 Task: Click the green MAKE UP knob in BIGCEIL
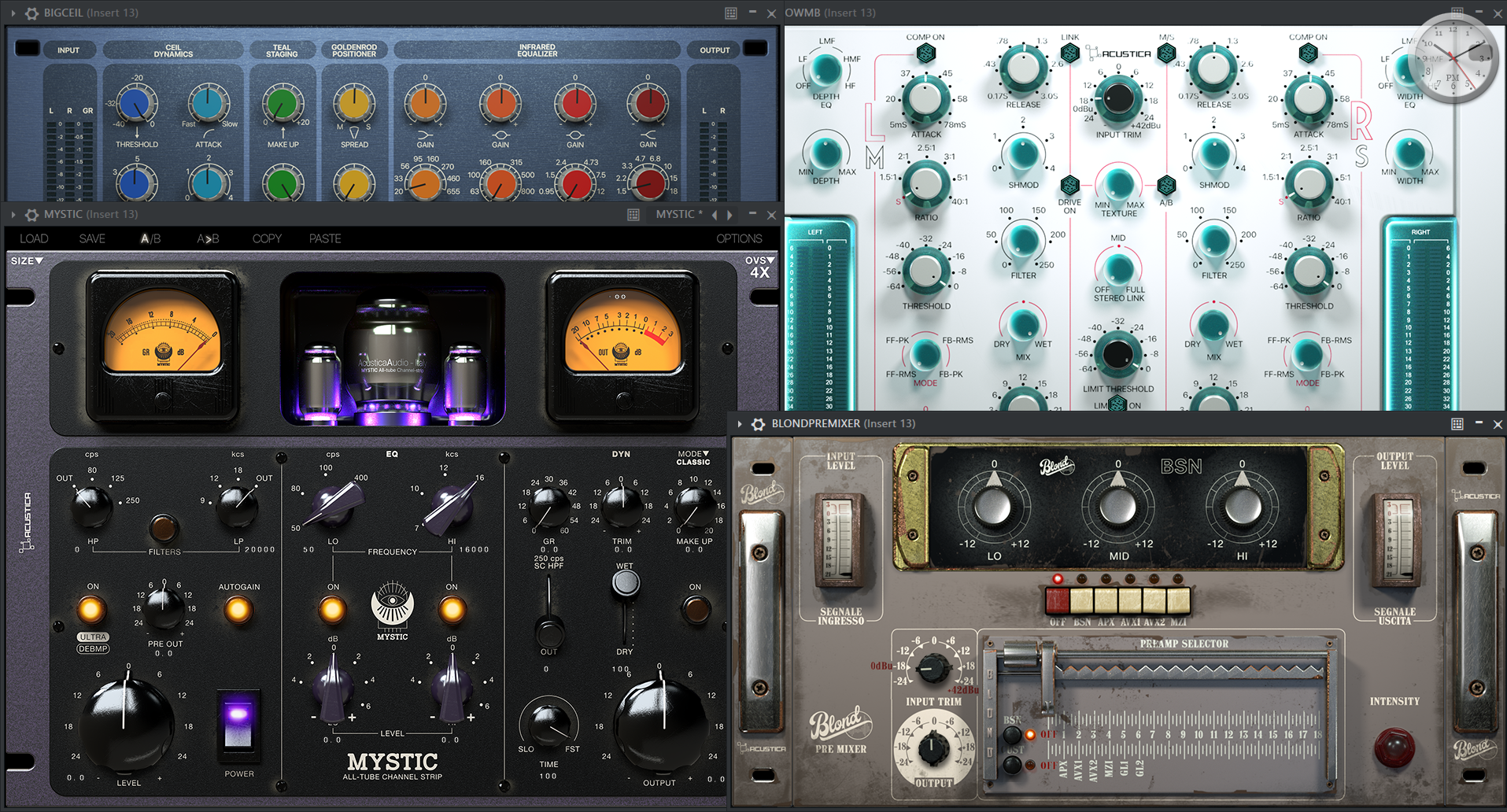[x=282, y=104]
